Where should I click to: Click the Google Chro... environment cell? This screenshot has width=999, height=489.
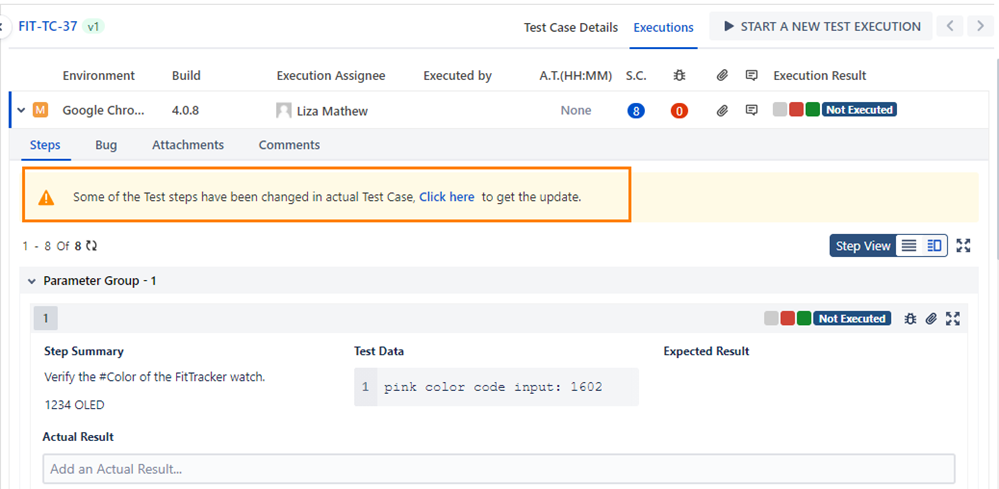click(x=104, y=110)
